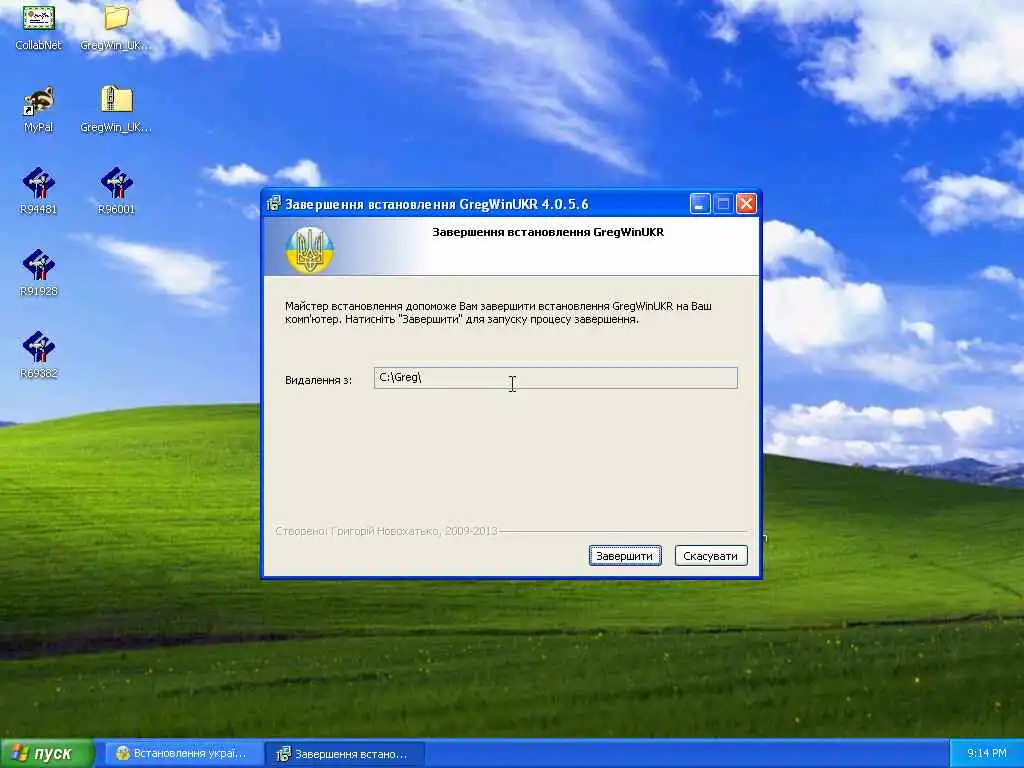Select the R96001 desktop icon
Viewport: 1024px width, 768px height.
pos(116,191)
